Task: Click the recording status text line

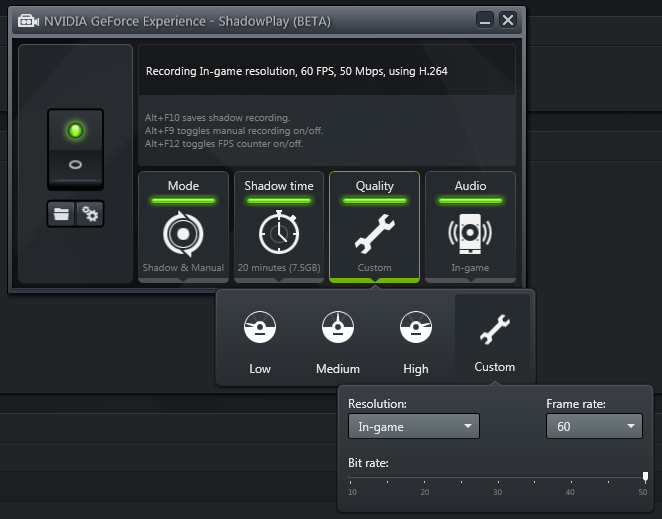Action: coord(296,71)
